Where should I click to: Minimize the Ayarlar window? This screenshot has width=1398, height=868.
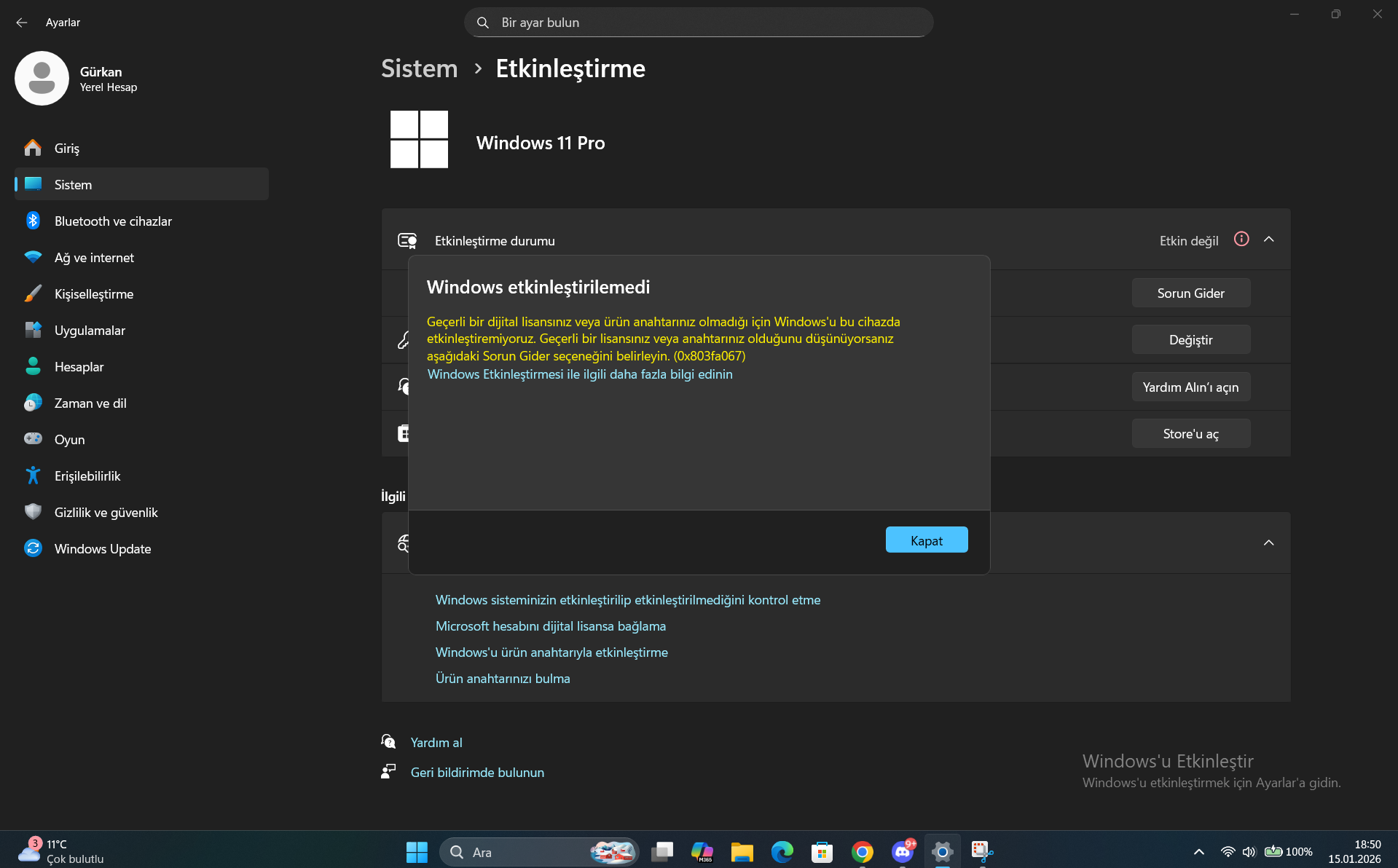coord(1295,14)
